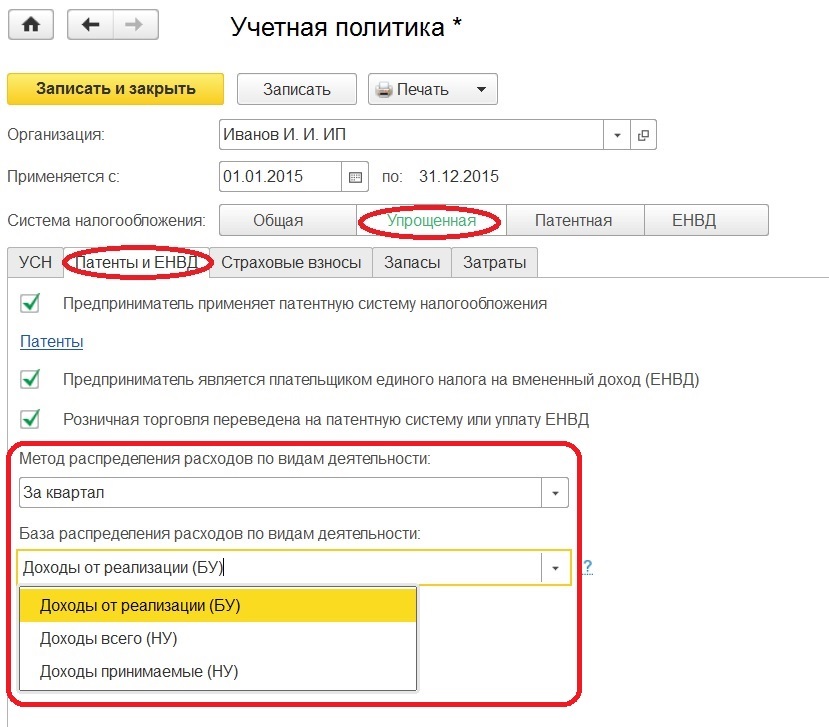Expand the organization dropdown list
The height and width of the screenshot is (727, 829).
point(617,135)
